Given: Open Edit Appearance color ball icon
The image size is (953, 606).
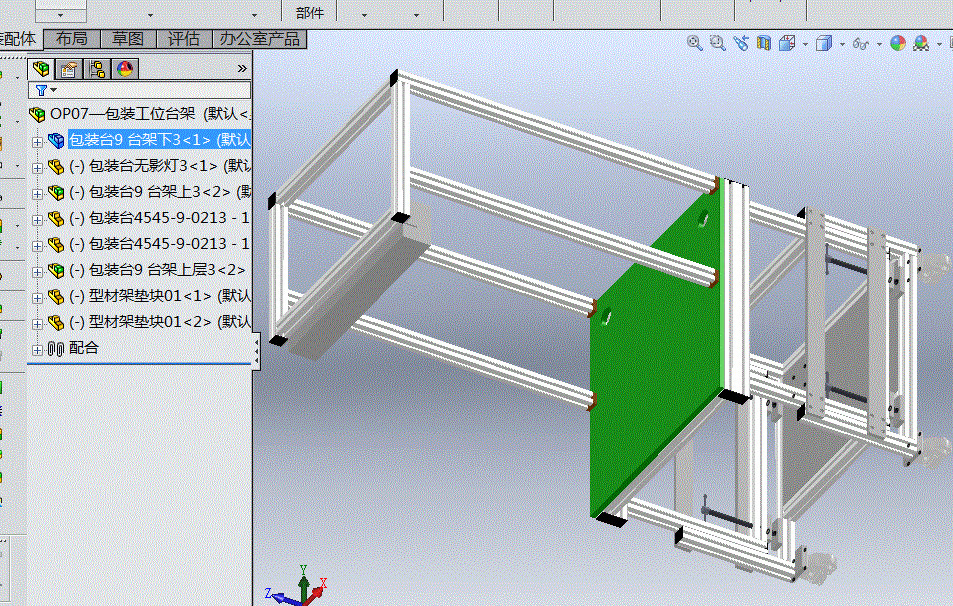Looking at the screenshot, I should point(898,43).
